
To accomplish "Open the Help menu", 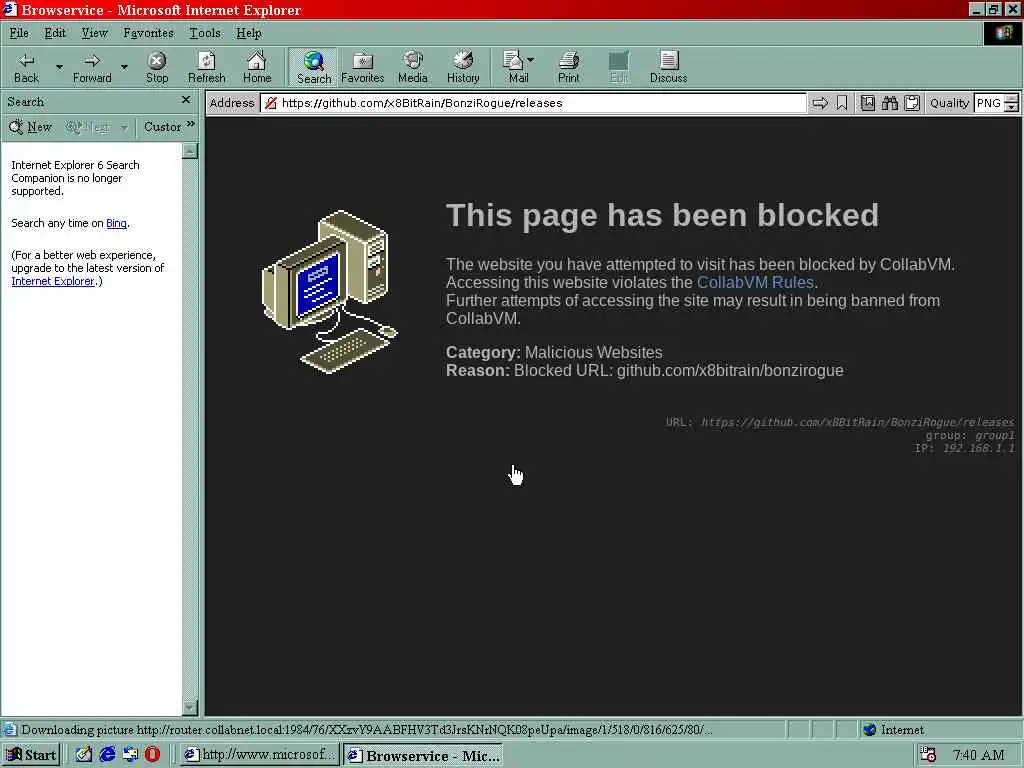I will coord(248,33).
